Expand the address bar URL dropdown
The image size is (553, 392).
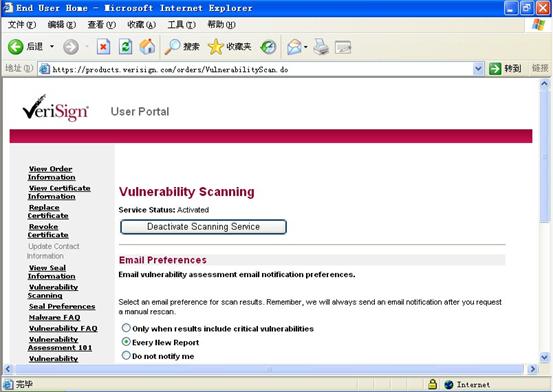[478, 68]
